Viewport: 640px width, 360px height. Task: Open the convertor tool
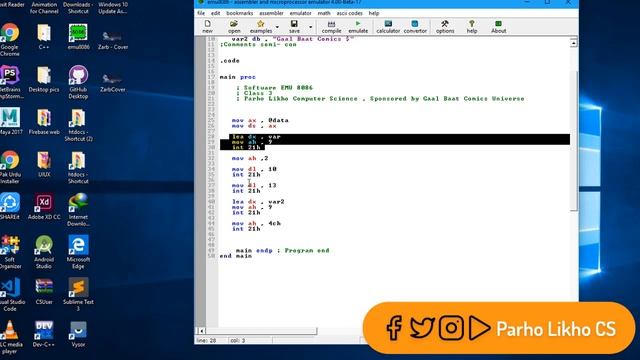(x=415, y=27)
